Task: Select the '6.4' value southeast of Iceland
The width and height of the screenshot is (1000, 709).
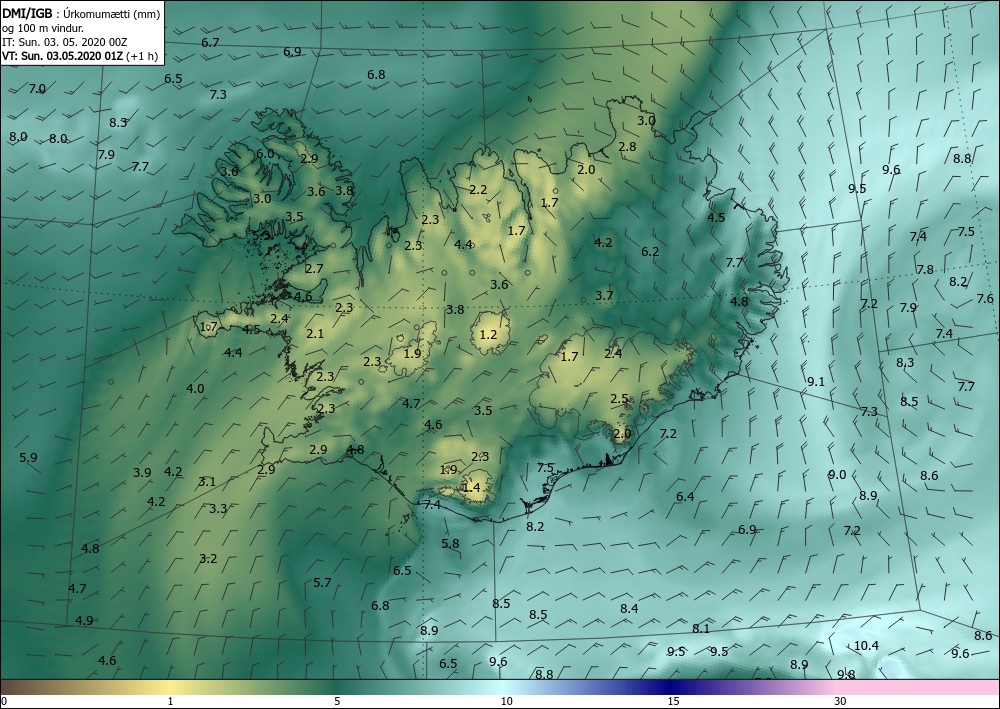Action: click(685, 497)
